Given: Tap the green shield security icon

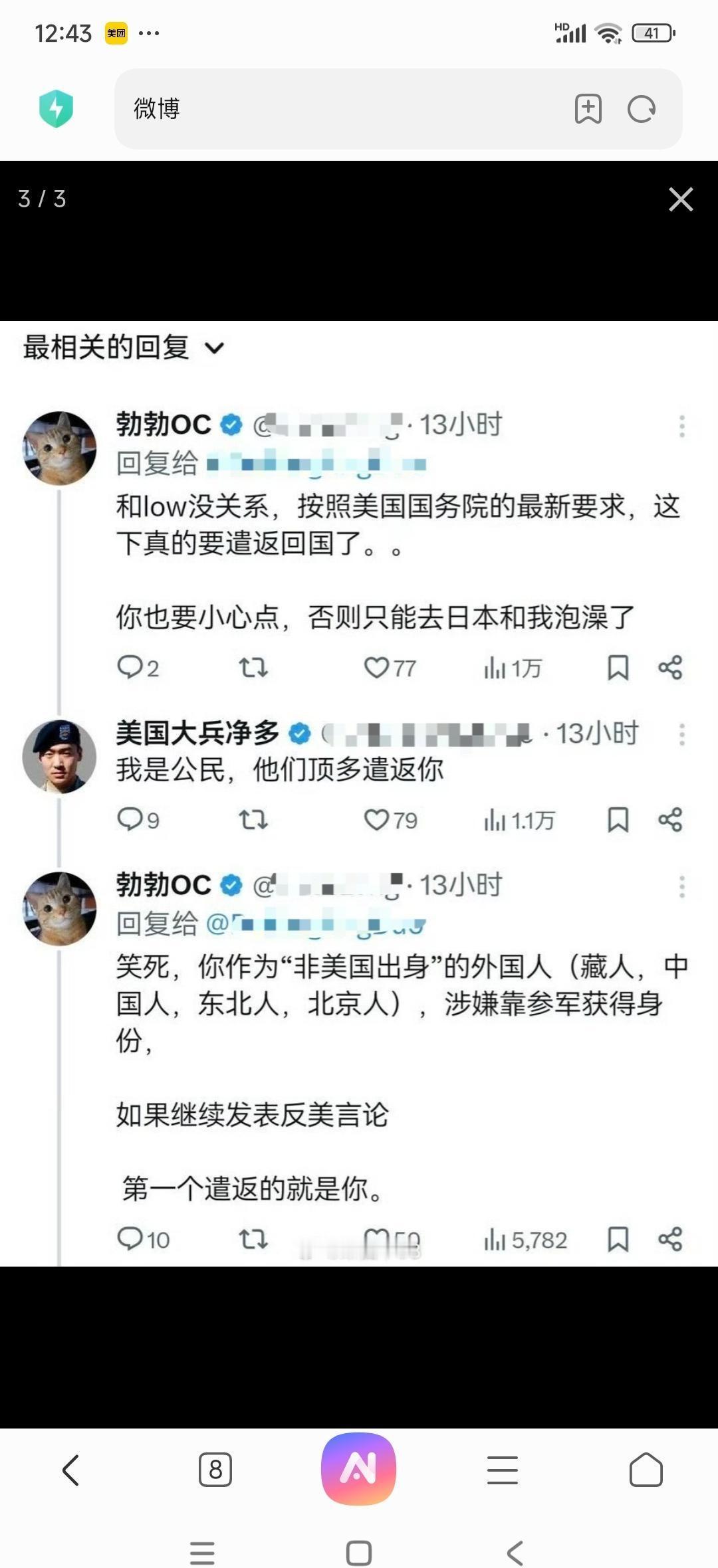Looking at the screenshot, I should tap(56, 108).
